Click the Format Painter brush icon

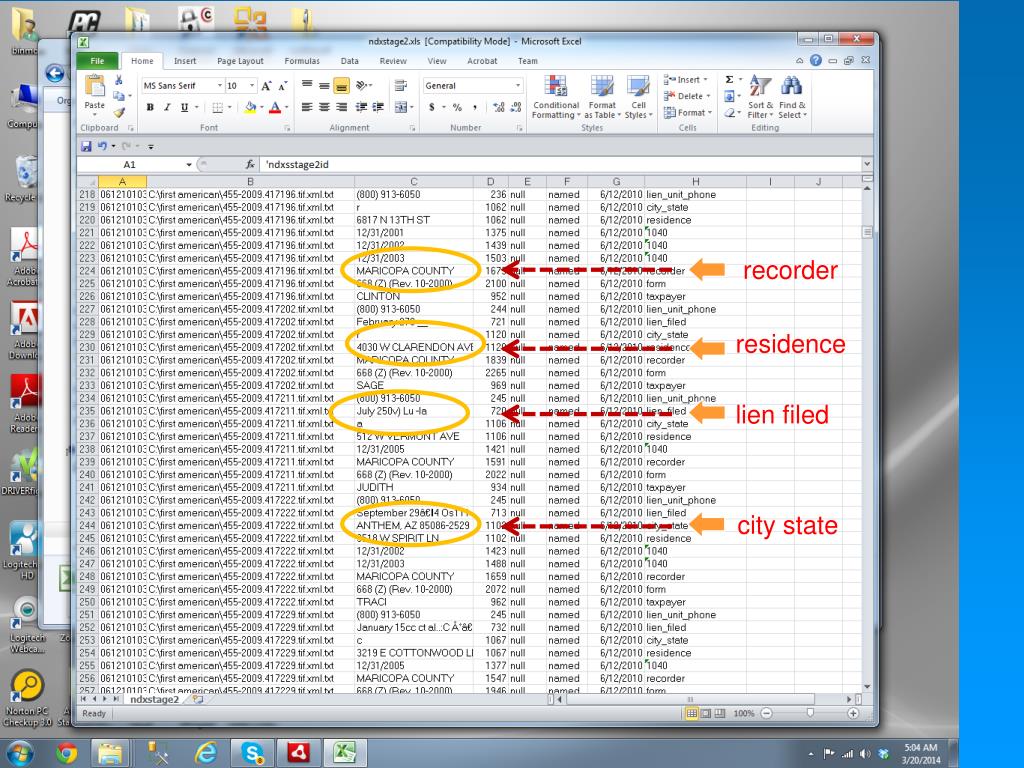[118, 112]
